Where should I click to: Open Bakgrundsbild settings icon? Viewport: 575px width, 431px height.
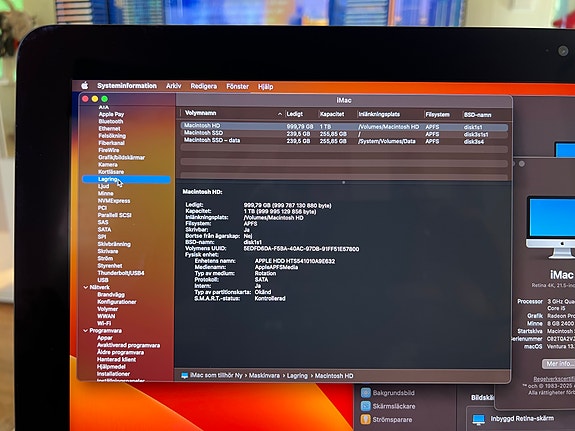(x=366, y=393)
